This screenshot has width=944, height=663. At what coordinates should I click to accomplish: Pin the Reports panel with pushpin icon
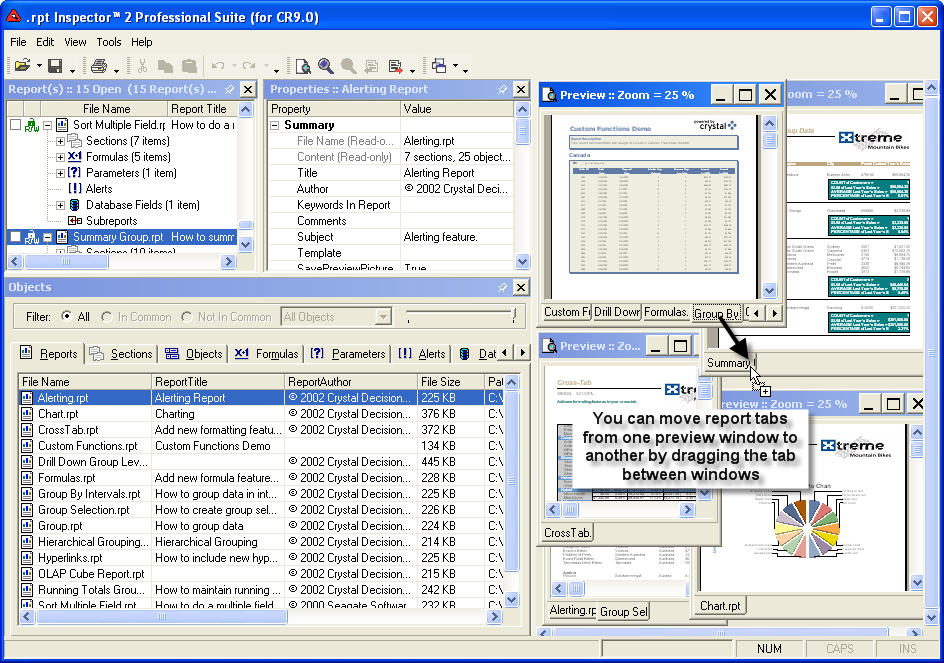tap(229, 89)
